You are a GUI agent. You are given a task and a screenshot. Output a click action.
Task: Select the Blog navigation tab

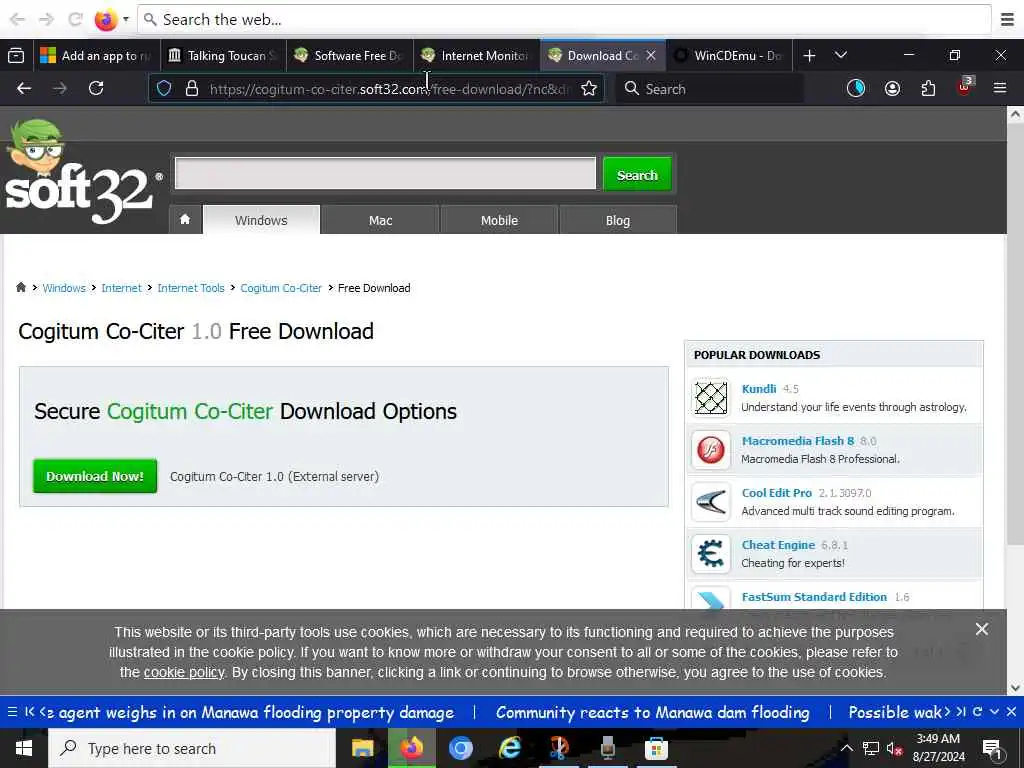[x=618, y=220]
